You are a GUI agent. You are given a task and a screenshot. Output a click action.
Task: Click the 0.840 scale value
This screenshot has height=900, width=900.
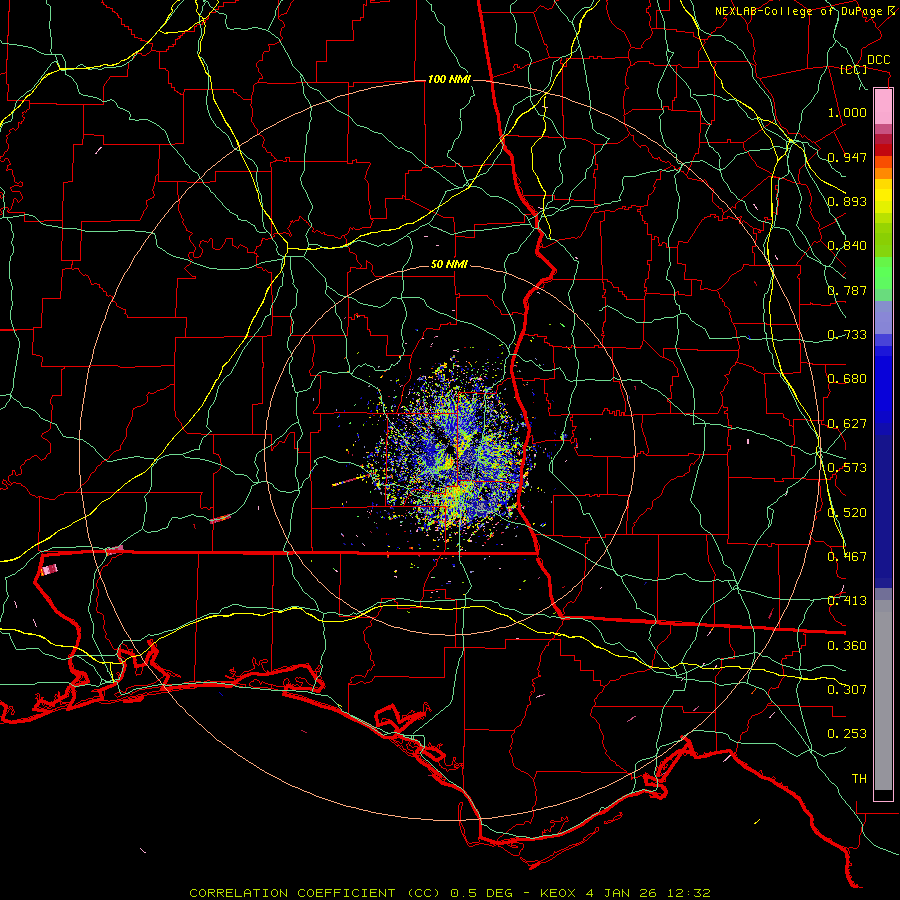(x=847, y=246)
